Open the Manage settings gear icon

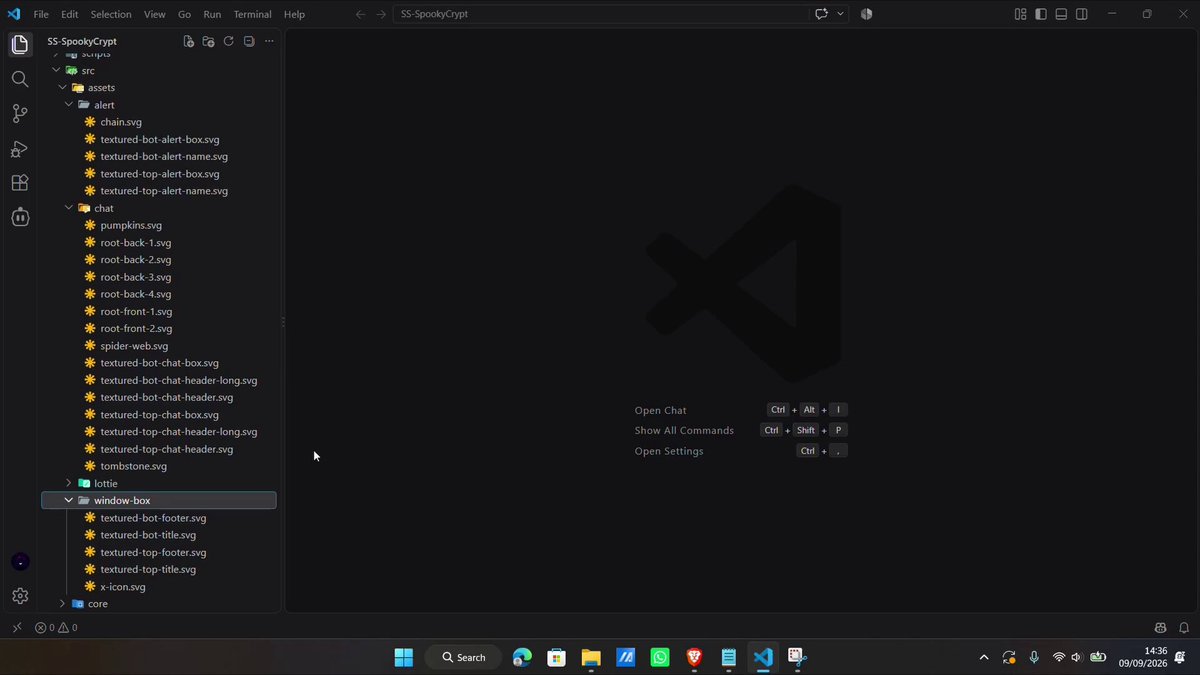click(19, 596)
